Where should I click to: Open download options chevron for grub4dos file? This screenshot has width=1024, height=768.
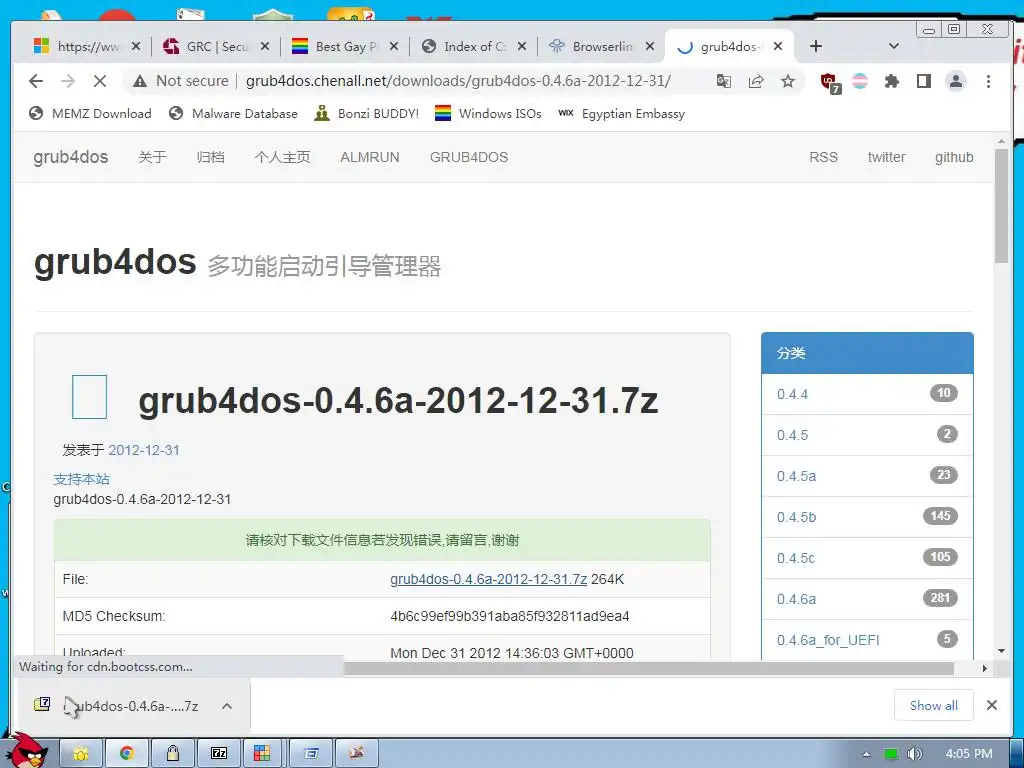tap(227, 706)
